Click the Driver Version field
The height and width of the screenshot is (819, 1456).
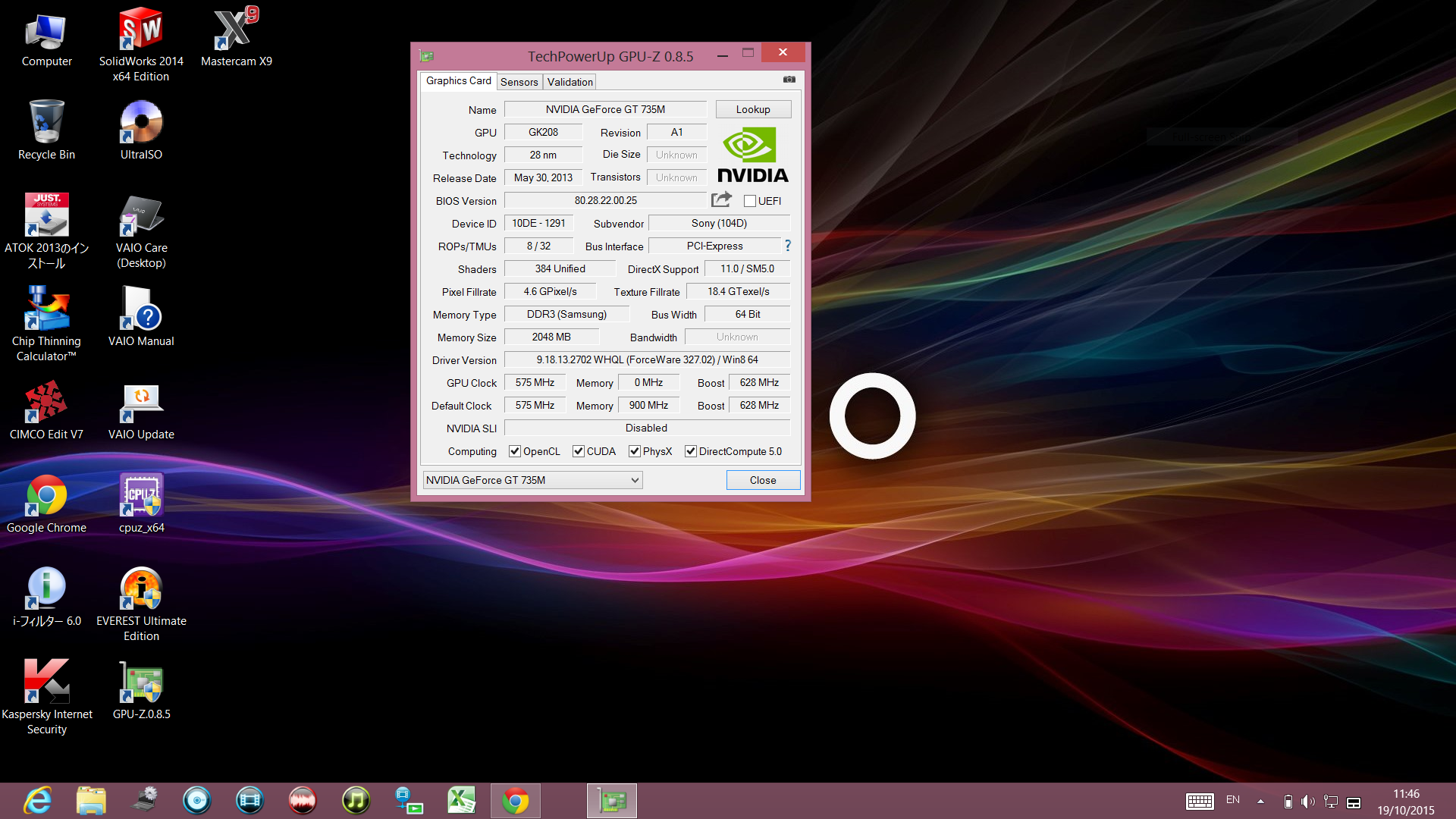(647, 359)
